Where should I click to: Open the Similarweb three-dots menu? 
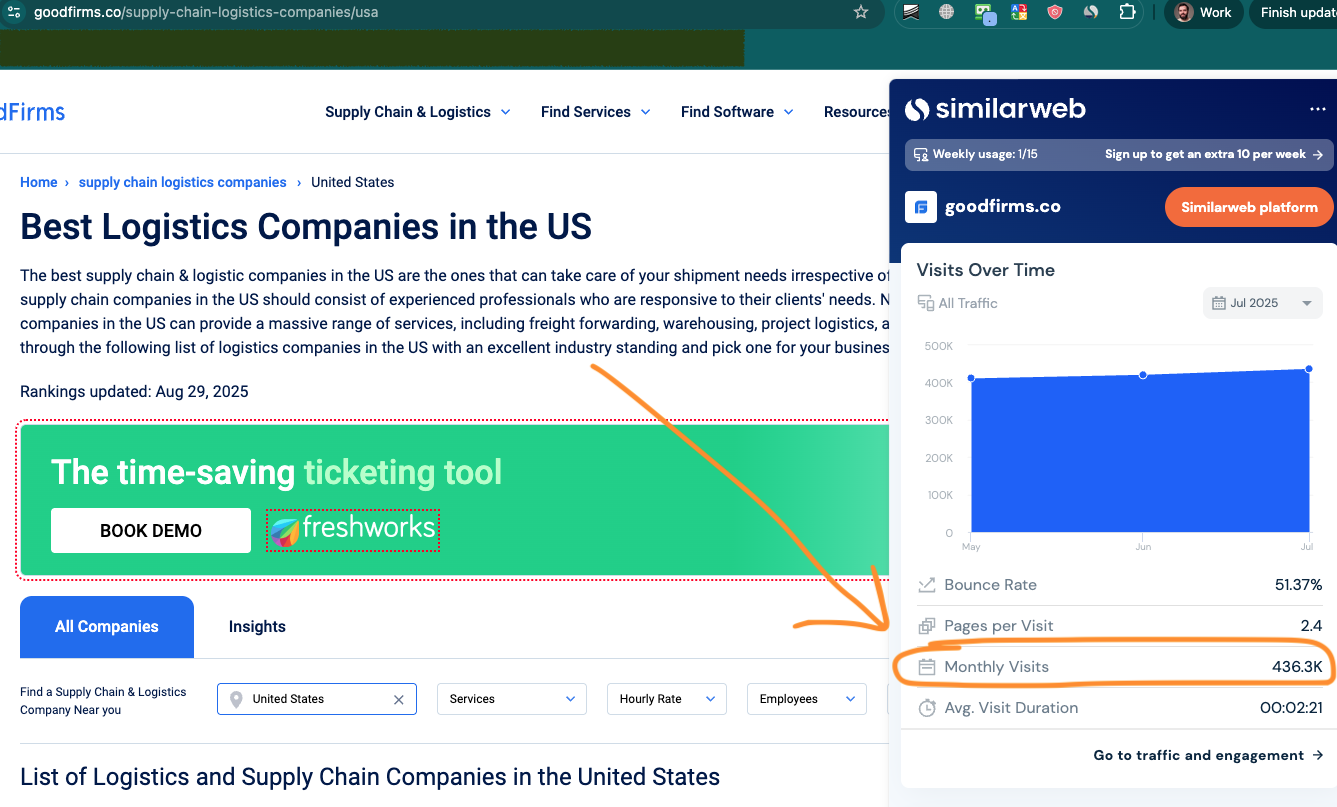[x=1317, y=109]
